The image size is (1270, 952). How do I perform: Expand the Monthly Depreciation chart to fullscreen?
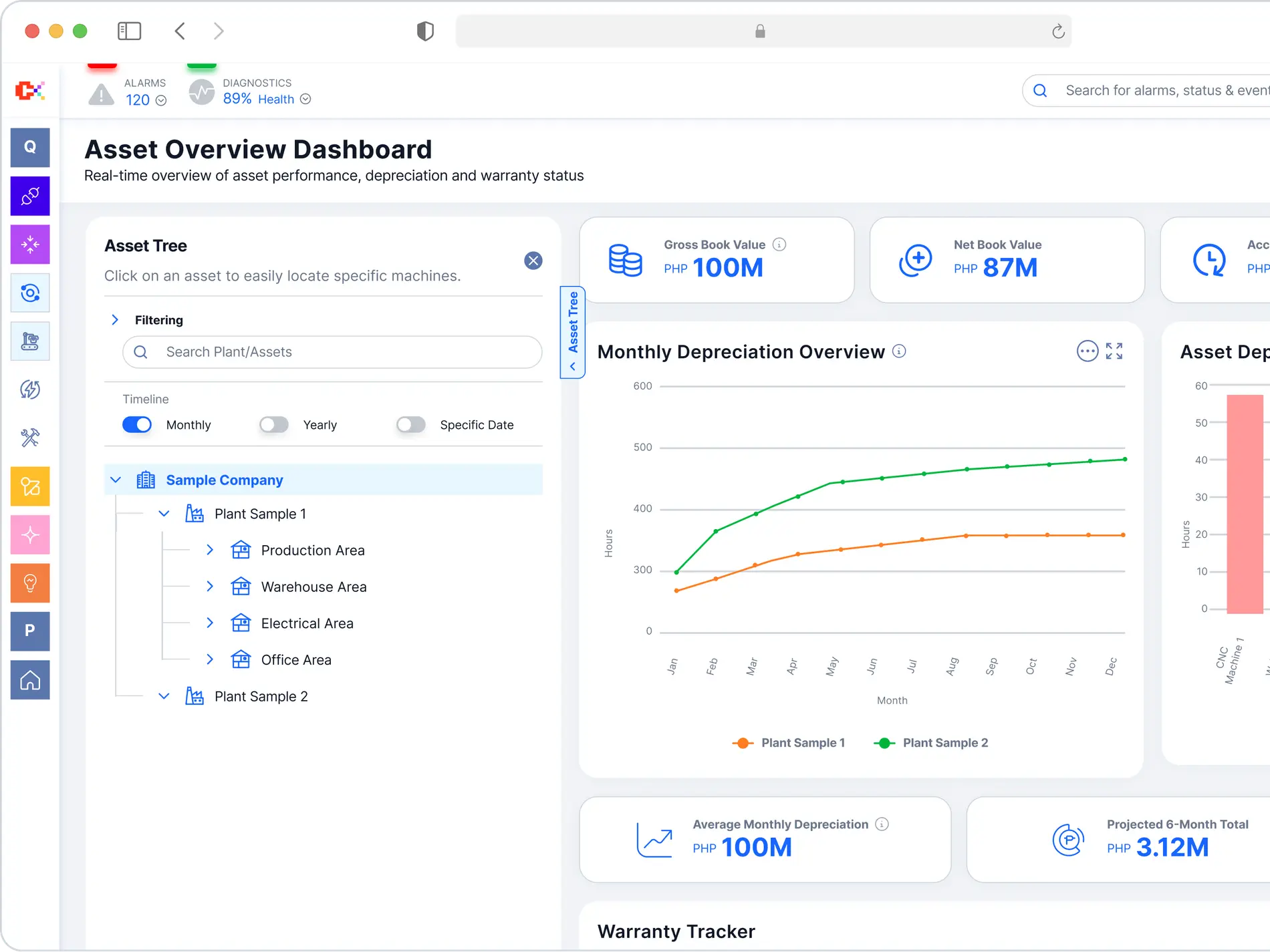pos(1114,351)
